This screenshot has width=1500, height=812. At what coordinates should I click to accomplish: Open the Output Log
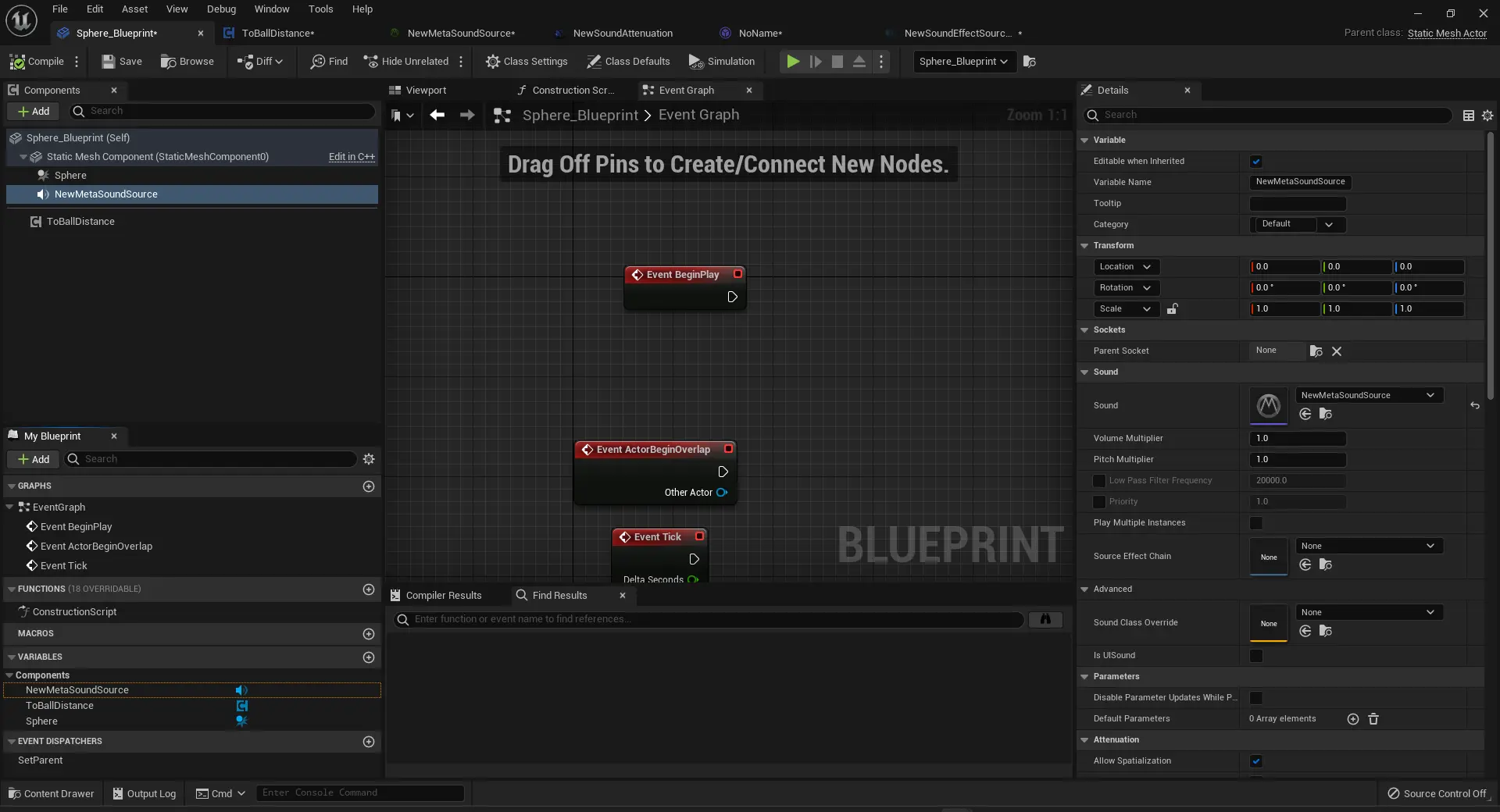[x=145, y=794]
